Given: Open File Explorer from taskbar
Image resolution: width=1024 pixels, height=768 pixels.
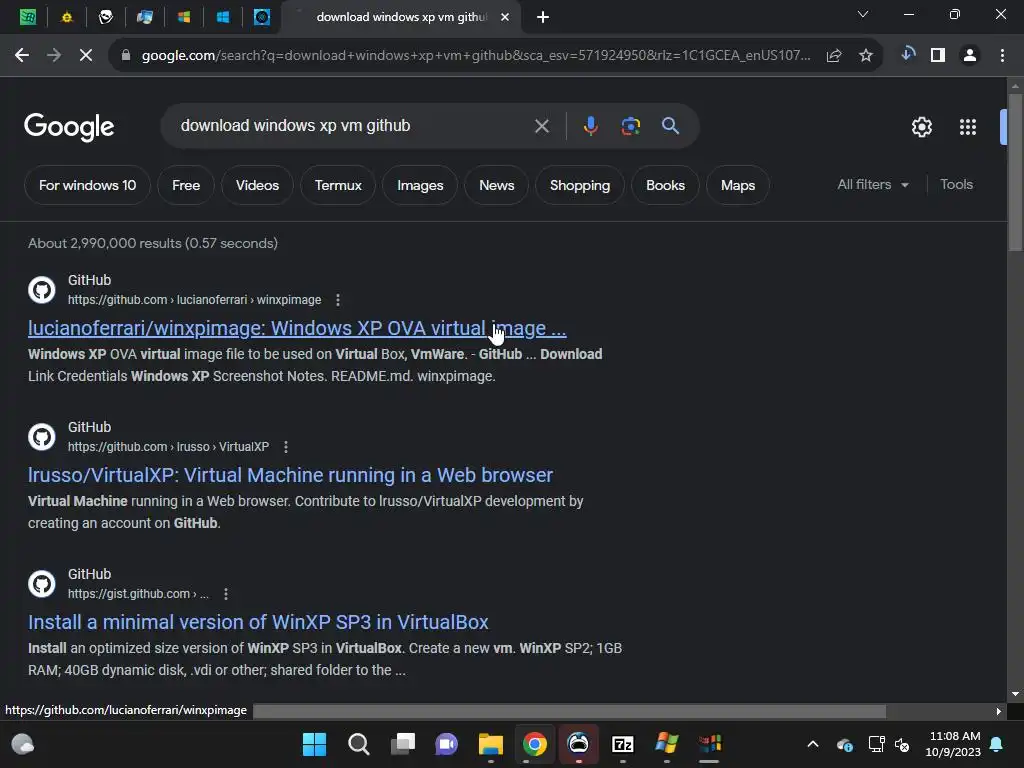Looking at the screenshot, I should point(490,744).
